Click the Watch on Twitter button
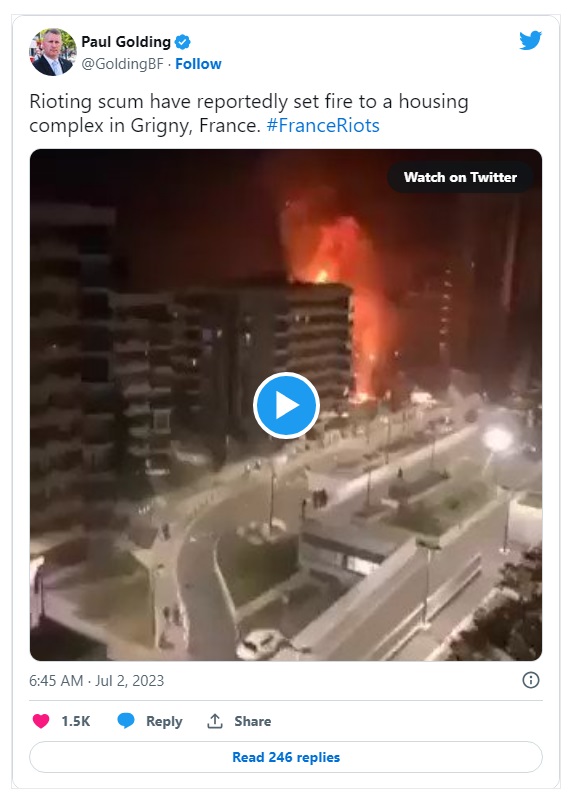Screen dimensions: 571x796 click(x=460, y=177)
